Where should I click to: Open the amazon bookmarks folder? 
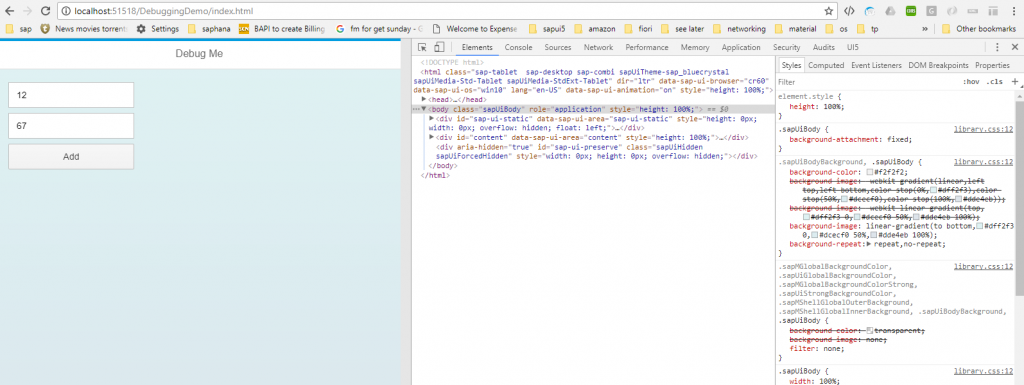[594, 29]
